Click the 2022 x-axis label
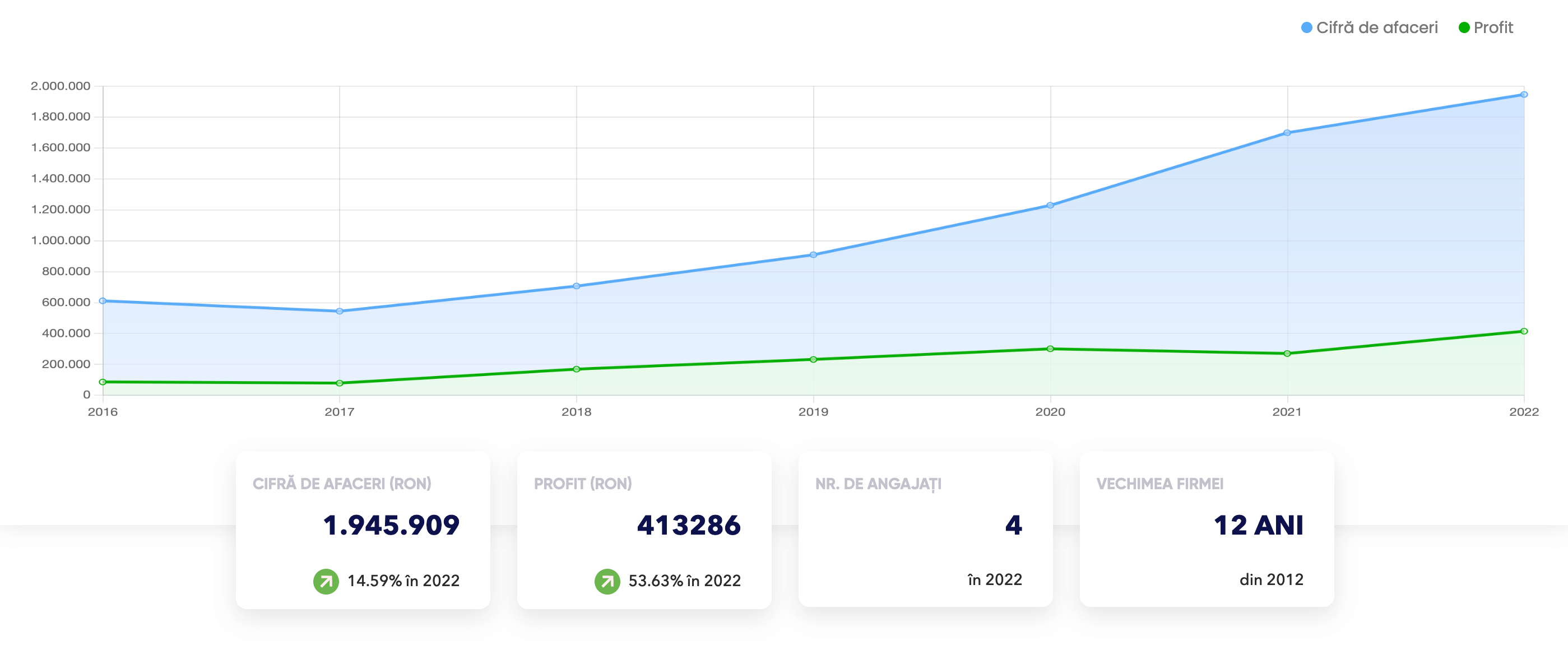 point(1524,412)
